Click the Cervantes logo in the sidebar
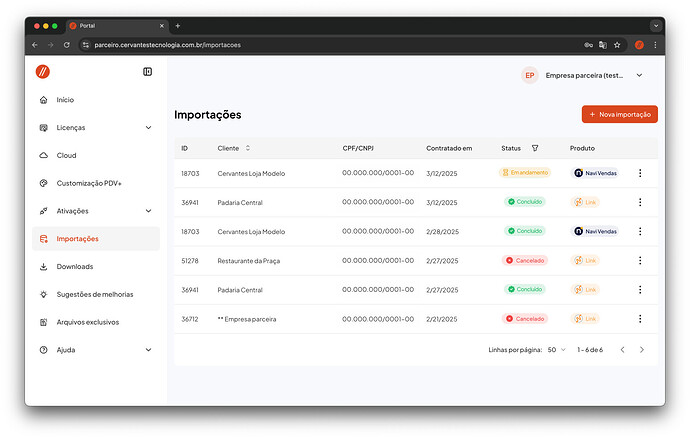The width and height of the screenshot is (690, 439). 43,72
